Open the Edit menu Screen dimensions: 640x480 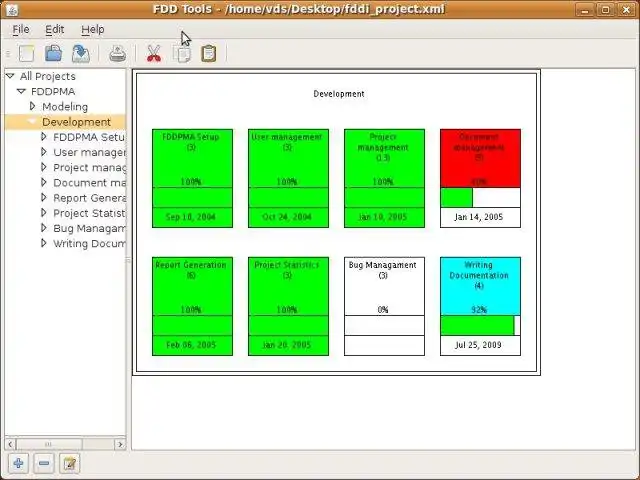click(55, 29)
